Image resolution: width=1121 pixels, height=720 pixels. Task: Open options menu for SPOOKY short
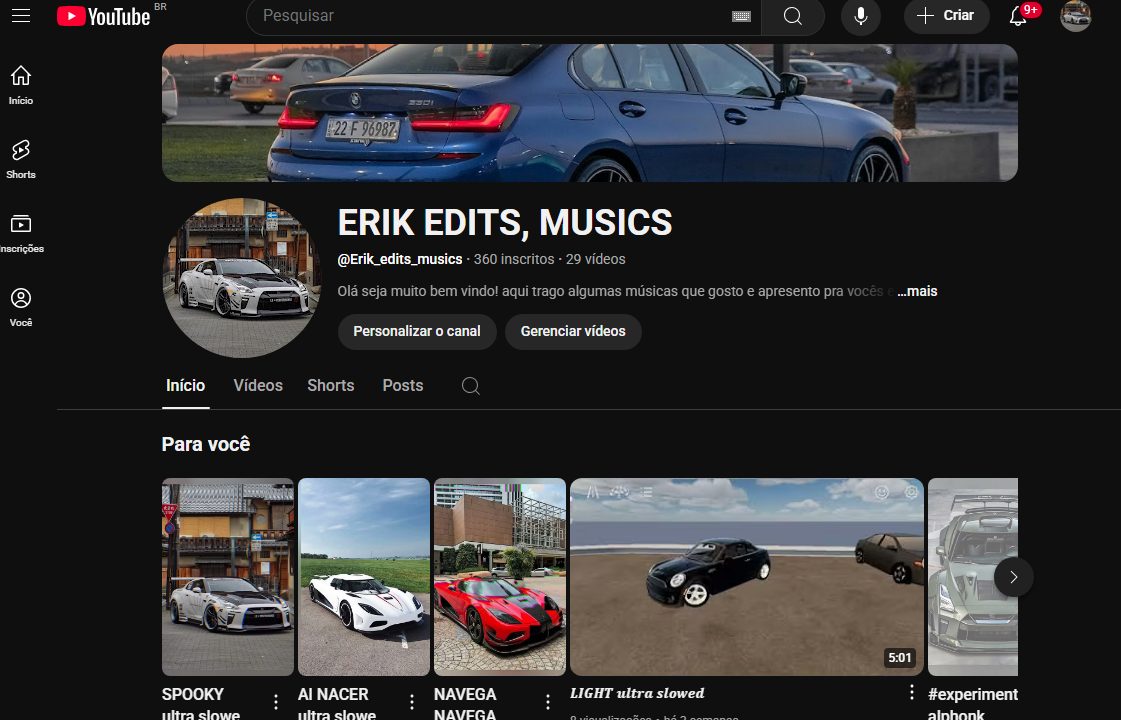click(x=276, y=702)
